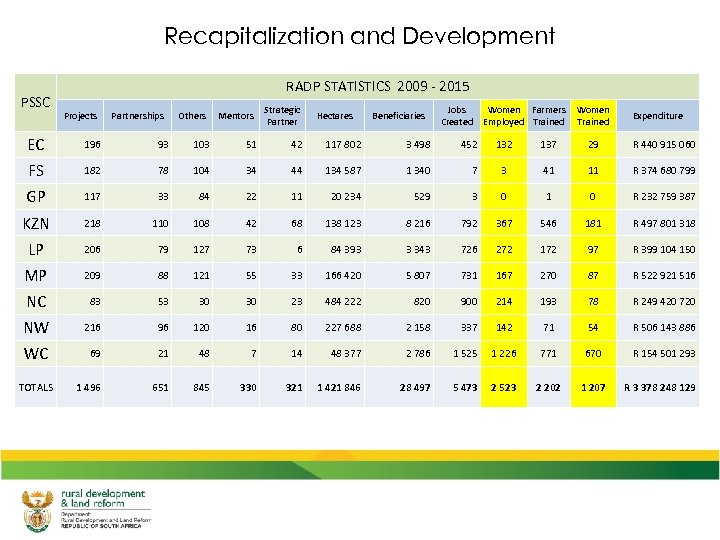Click the RADP STATISTICS 2009 - 2015 header
Image resolution: width=720 pixels, height=540 pixels.
click(x=377, y=86)
